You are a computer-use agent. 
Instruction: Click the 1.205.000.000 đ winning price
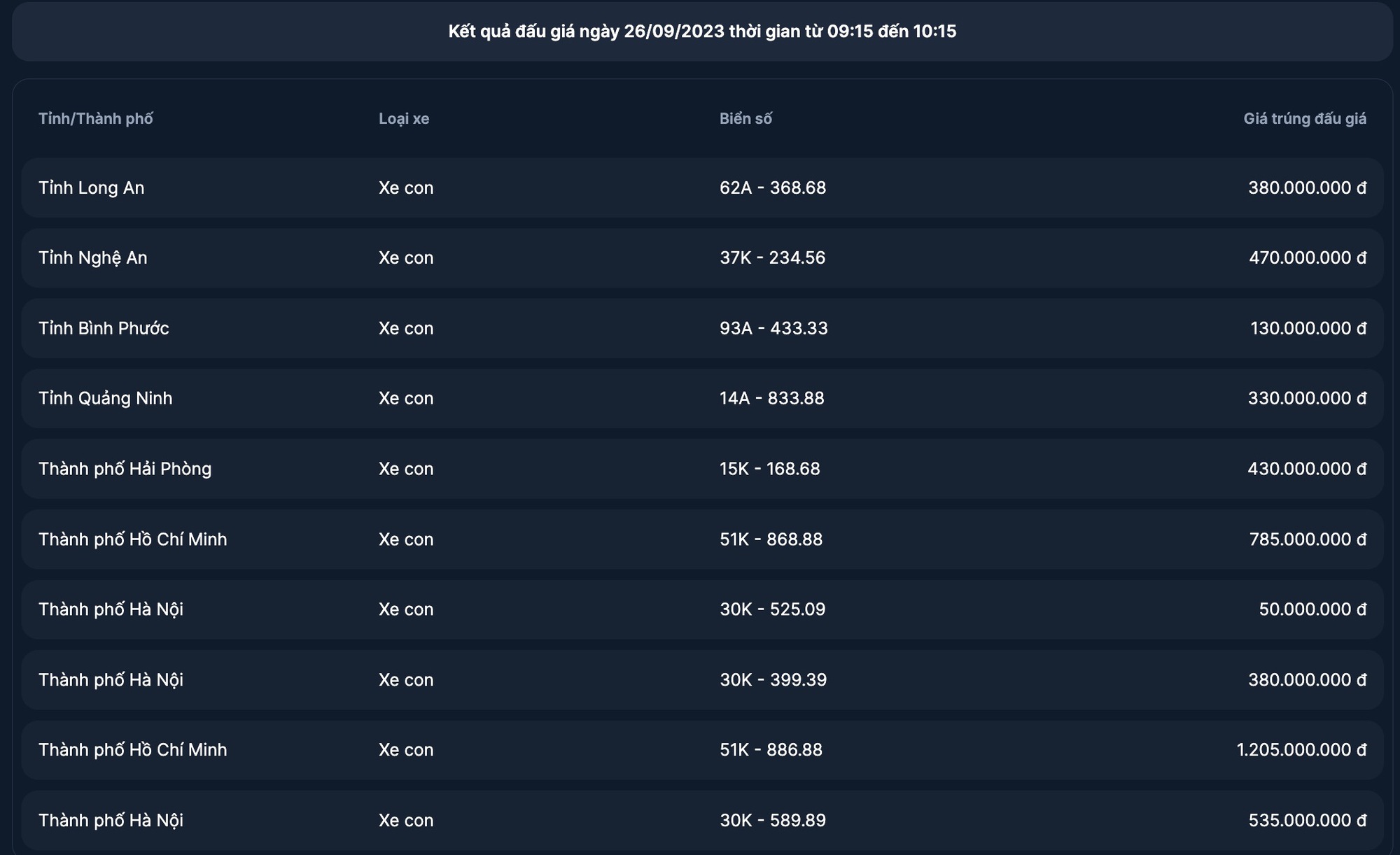click(x=1301, y=750)
